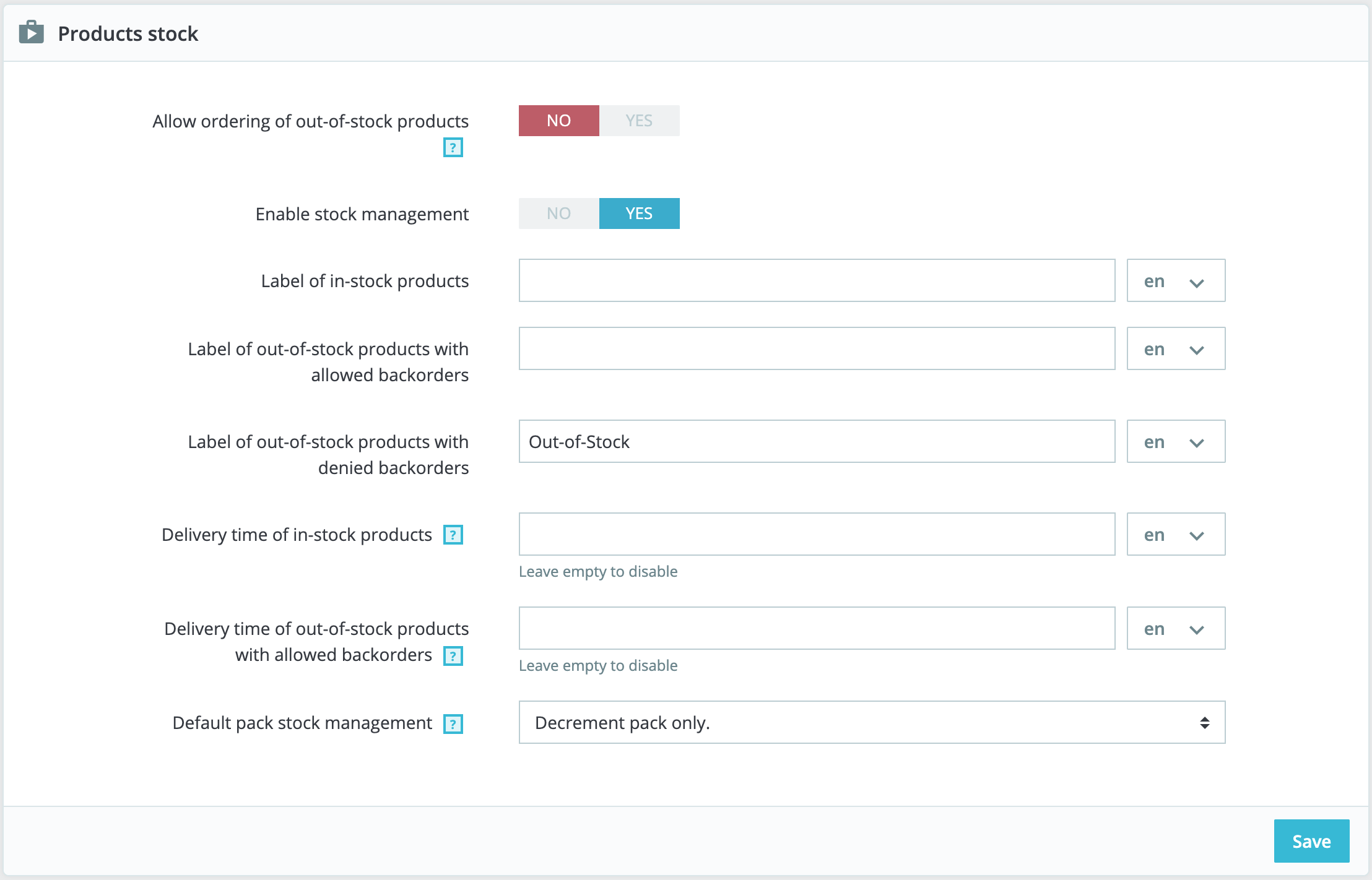Open language dropdown for backorder delivery time

1176,628
